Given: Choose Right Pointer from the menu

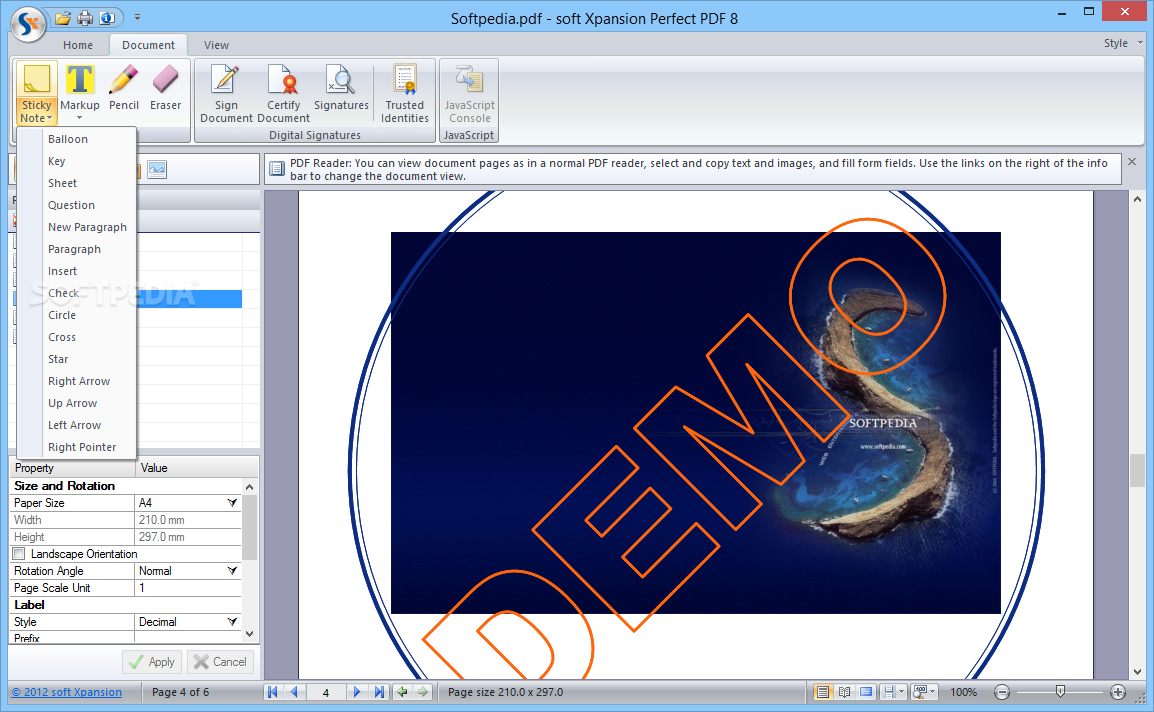Looking at the screenshot, I should (77, 447).
